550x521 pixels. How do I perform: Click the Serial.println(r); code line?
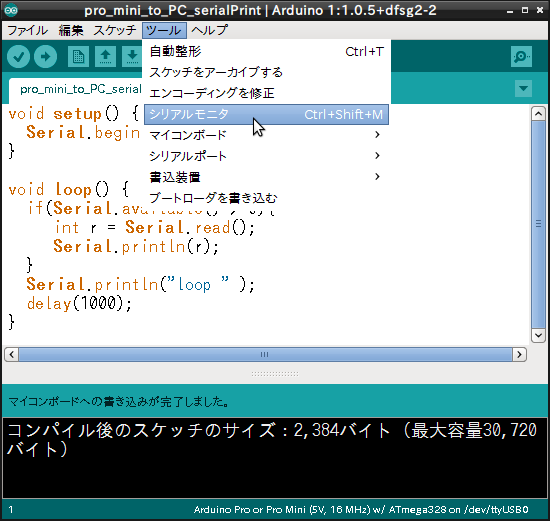pos(136,246)
